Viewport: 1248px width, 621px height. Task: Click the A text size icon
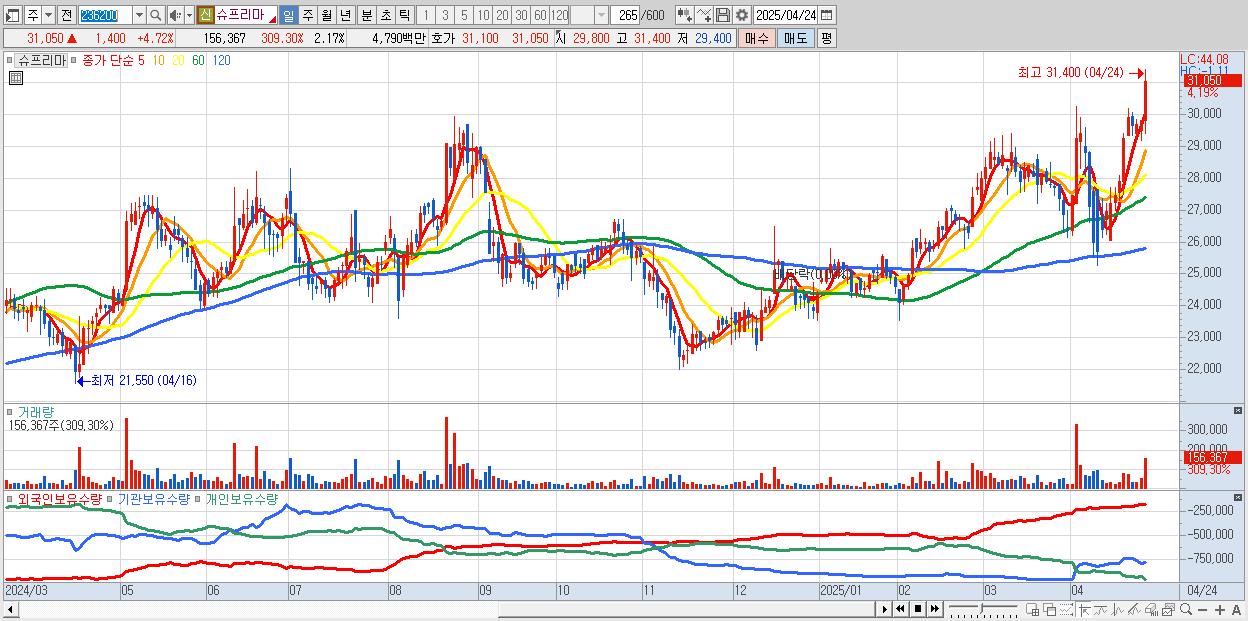click(1237, 609)
